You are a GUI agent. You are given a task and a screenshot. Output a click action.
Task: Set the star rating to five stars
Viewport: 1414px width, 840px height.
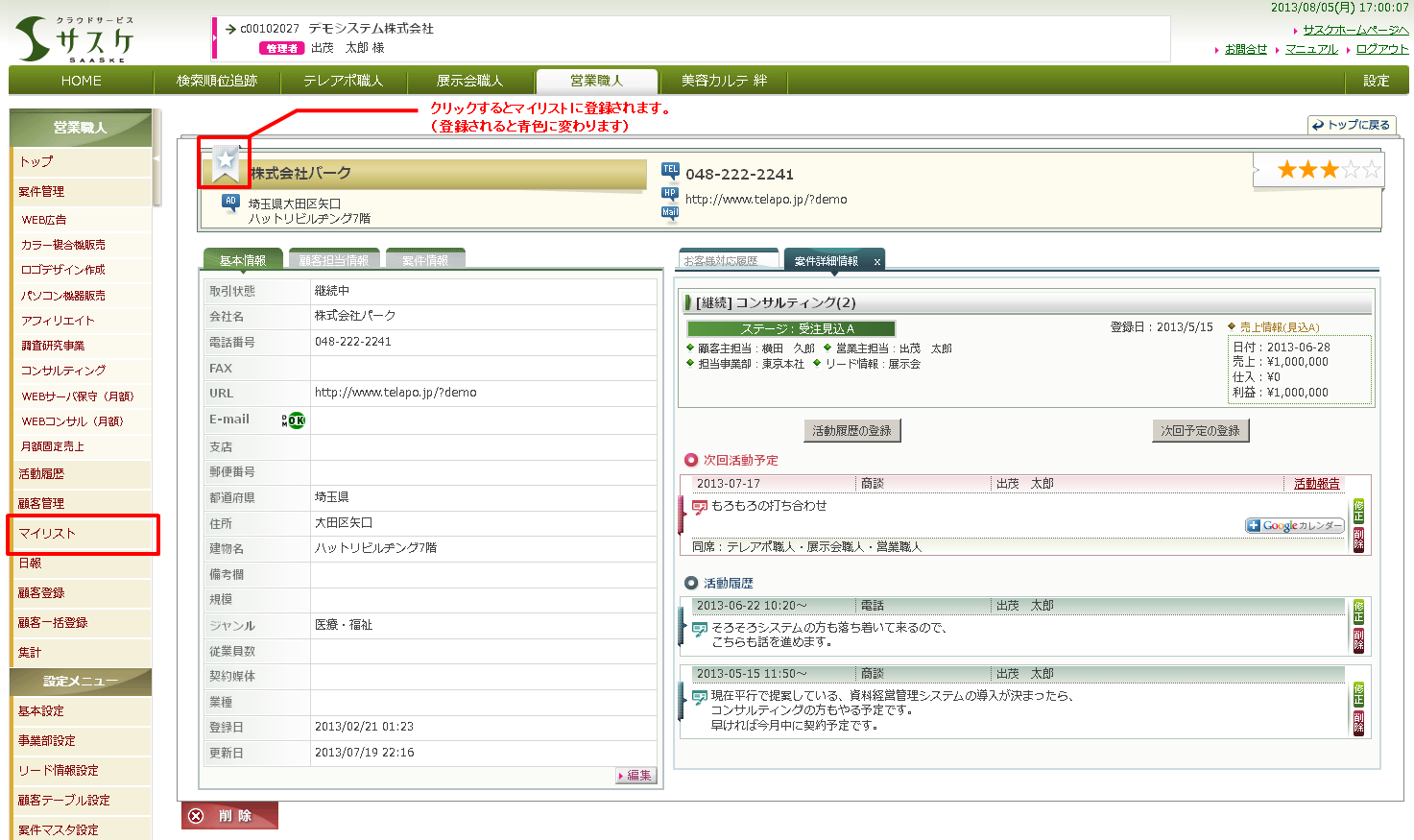[x=1372, y=171]
